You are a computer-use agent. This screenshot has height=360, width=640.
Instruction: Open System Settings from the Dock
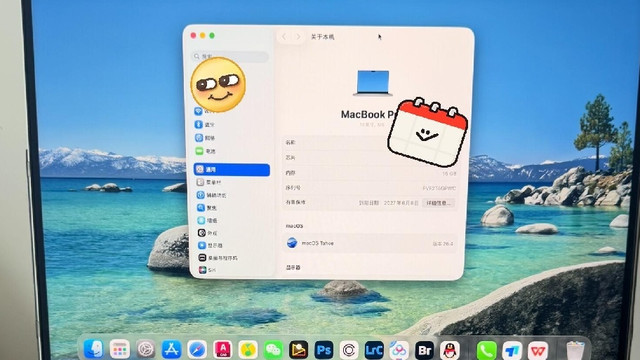(x=145, y=349)
